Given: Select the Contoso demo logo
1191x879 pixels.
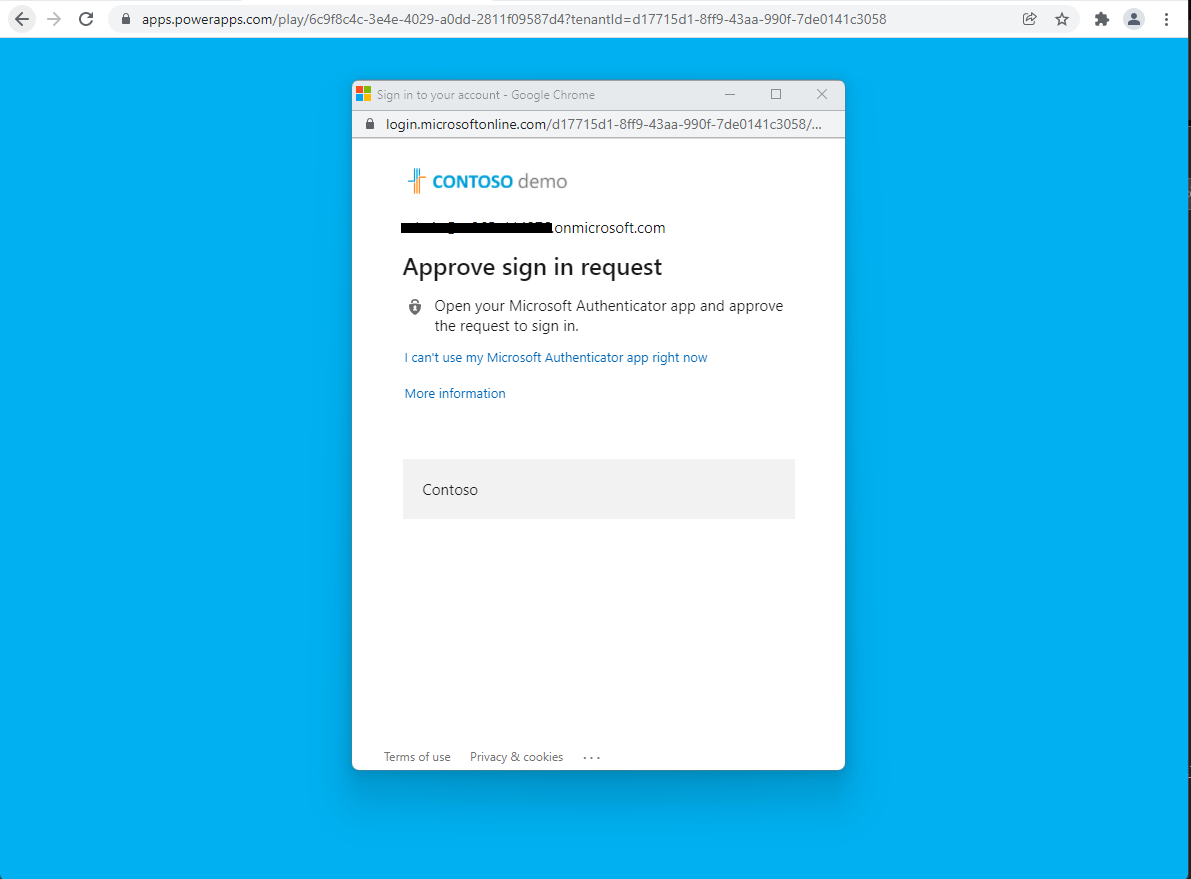Looking at the screenshot, I should pyautogui.click(x=486, y=180).
